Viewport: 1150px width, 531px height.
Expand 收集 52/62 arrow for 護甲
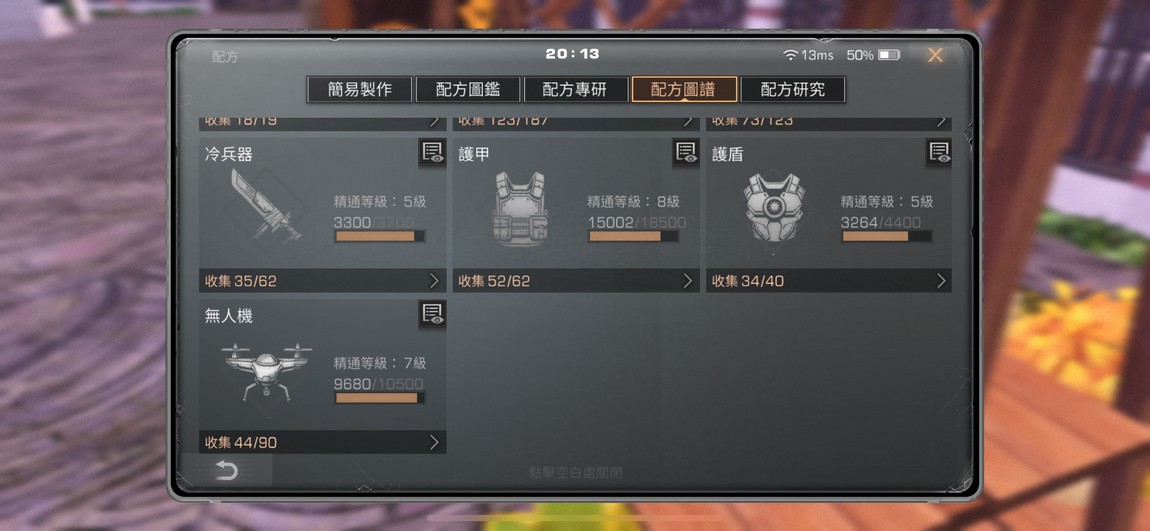(687, 281)
